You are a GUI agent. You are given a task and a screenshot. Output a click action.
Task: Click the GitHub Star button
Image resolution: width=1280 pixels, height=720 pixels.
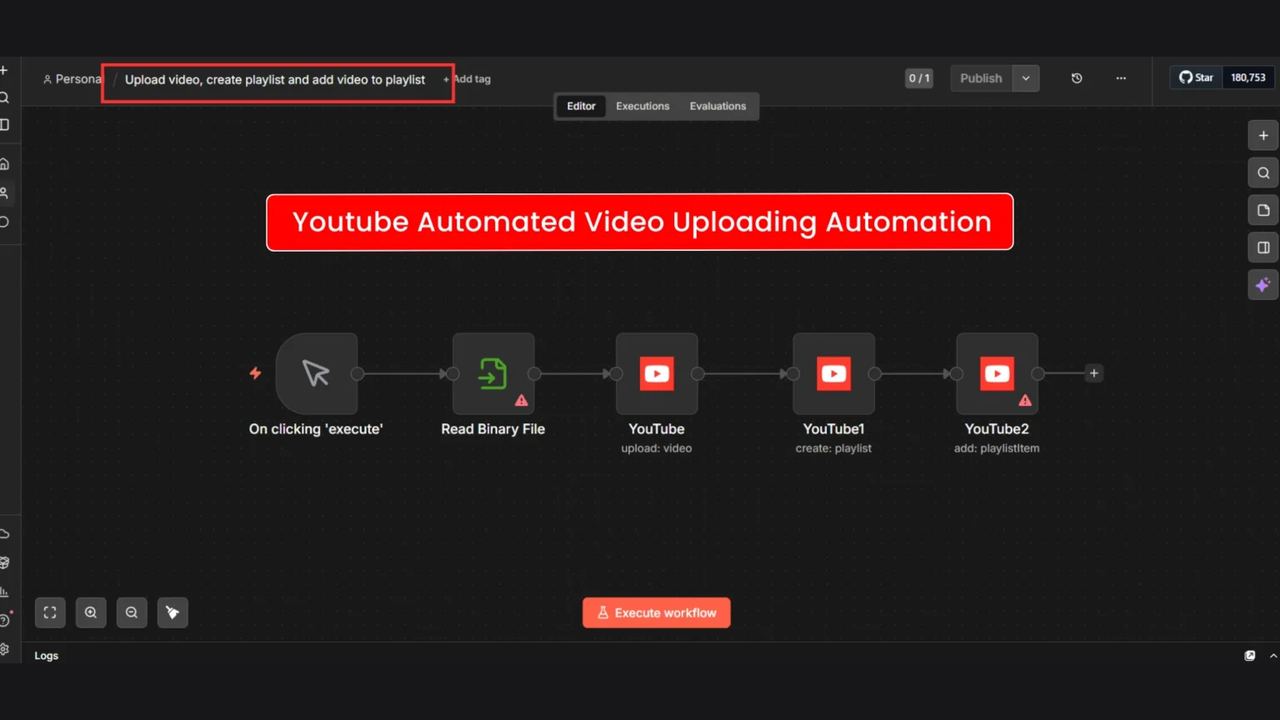click(x=1196, y=78)
